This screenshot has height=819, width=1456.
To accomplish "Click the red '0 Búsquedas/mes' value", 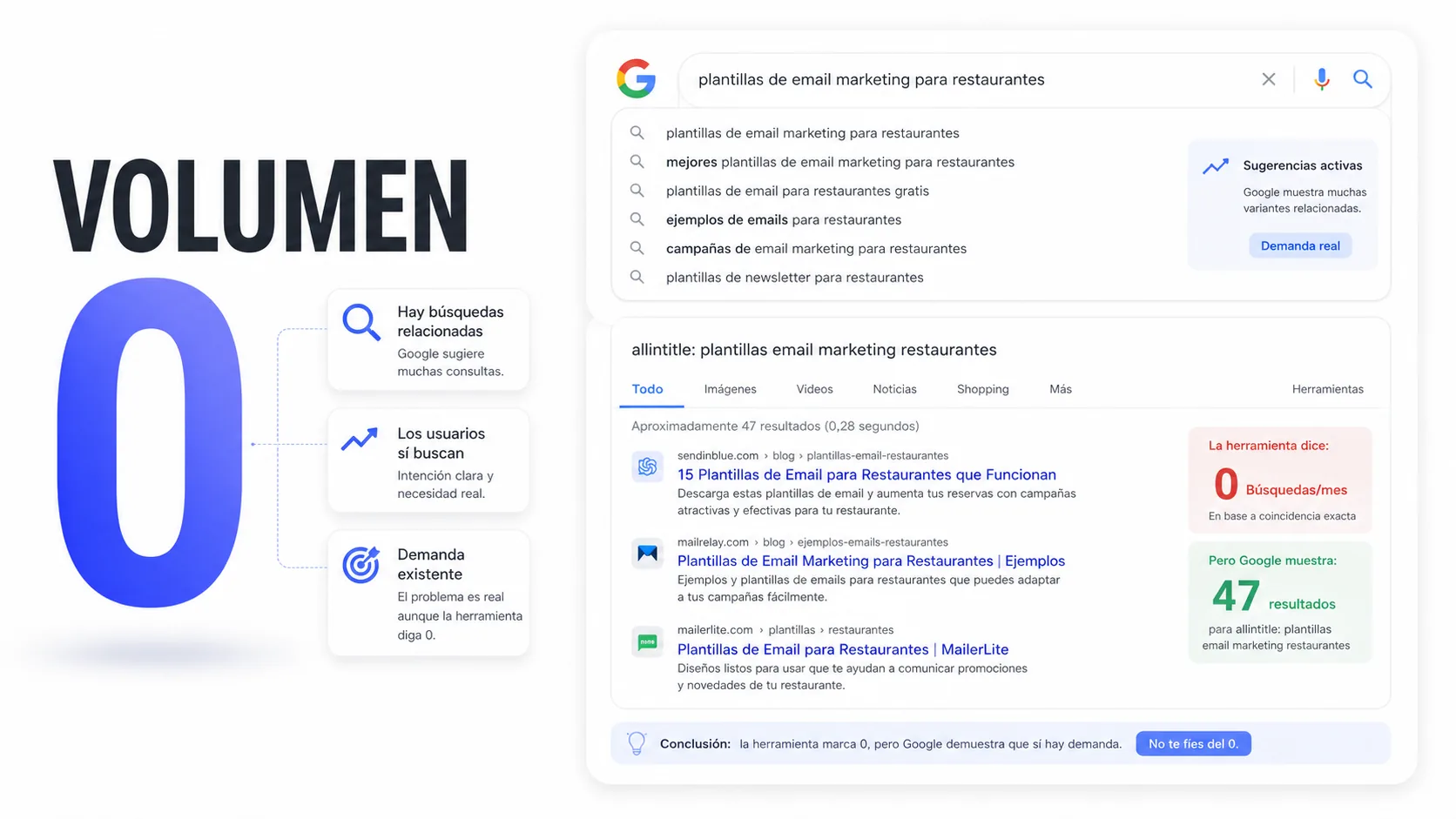I will [1281, 484].
